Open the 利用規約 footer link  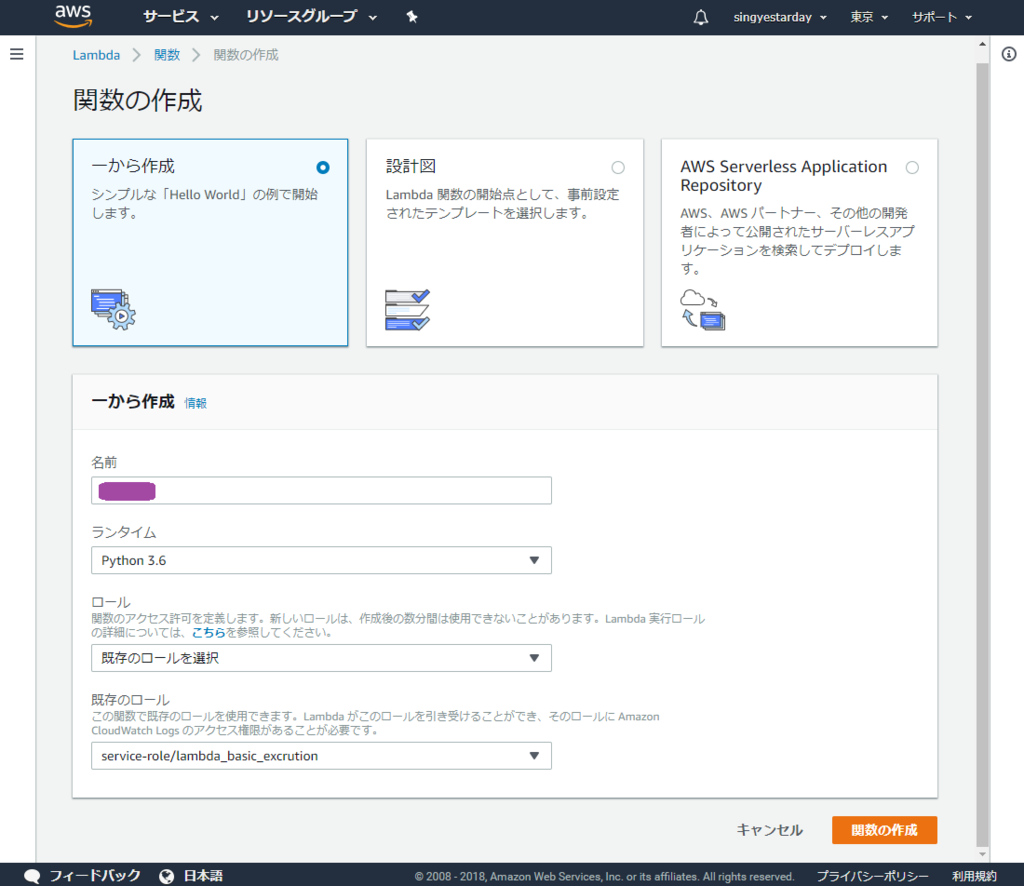click(x=974, y=876)
